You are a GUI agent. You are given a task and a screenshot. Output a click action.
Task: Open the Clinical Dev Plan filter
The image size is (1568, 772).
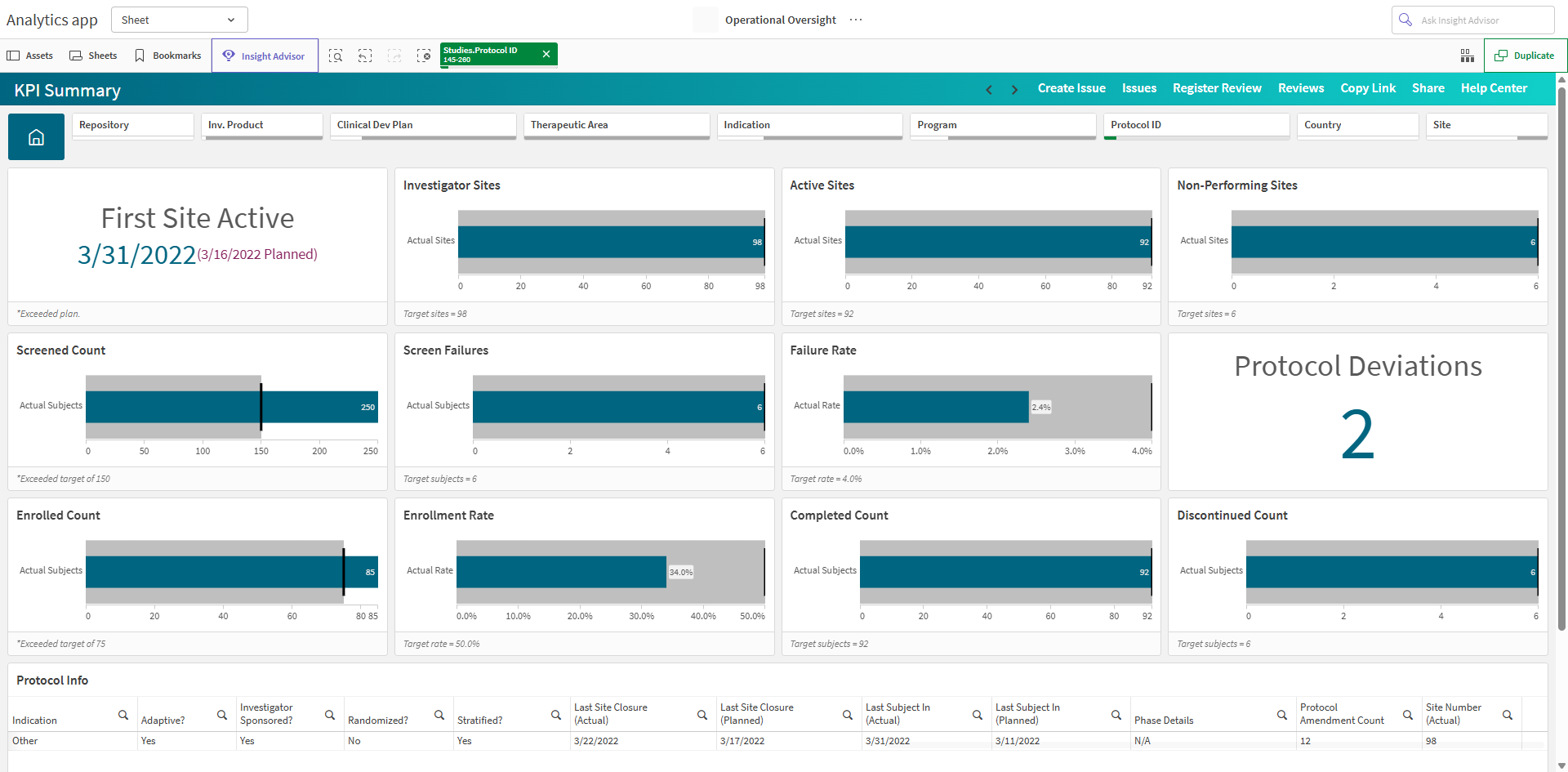point(423,126)
